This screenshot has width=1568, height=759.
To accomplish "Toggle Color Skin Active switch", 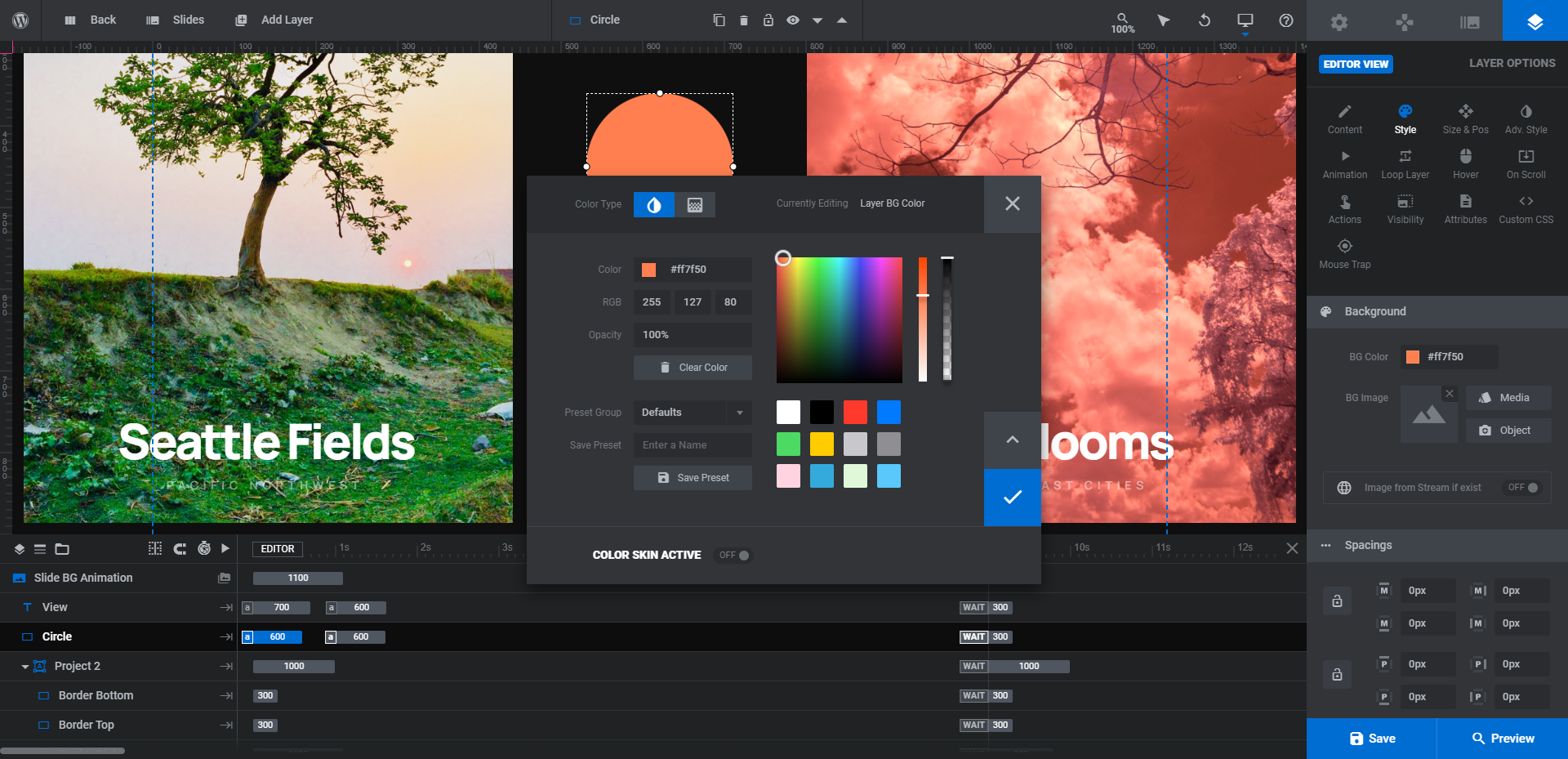I will (x=734, y=556).
